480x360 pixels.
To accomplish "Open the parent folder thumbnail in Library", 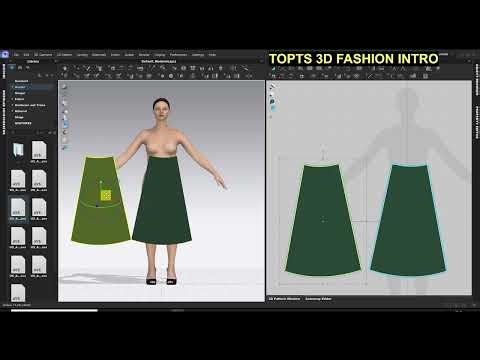I will 18,150.
